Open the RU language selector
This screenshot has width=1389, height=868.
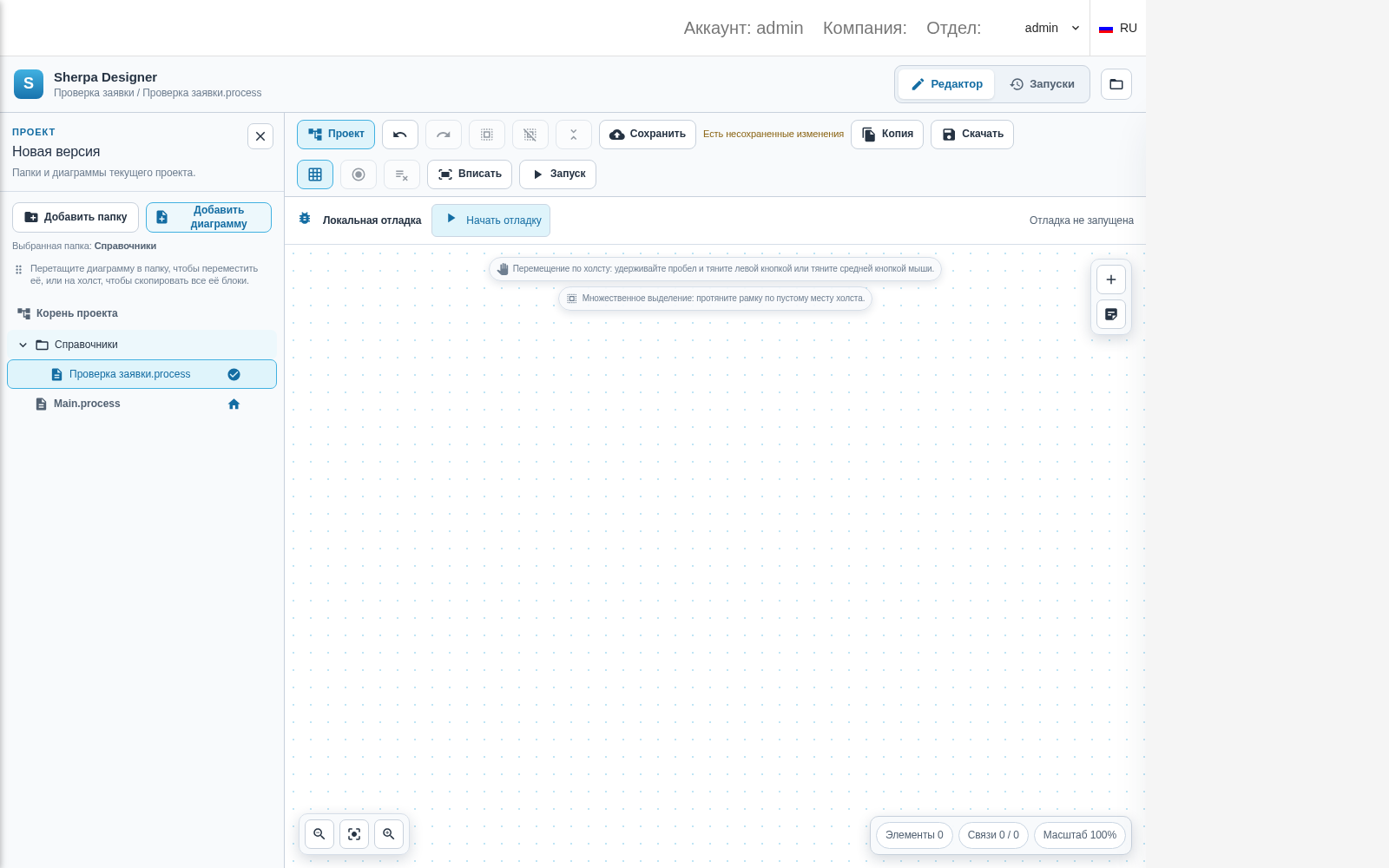coord(1118,28)
